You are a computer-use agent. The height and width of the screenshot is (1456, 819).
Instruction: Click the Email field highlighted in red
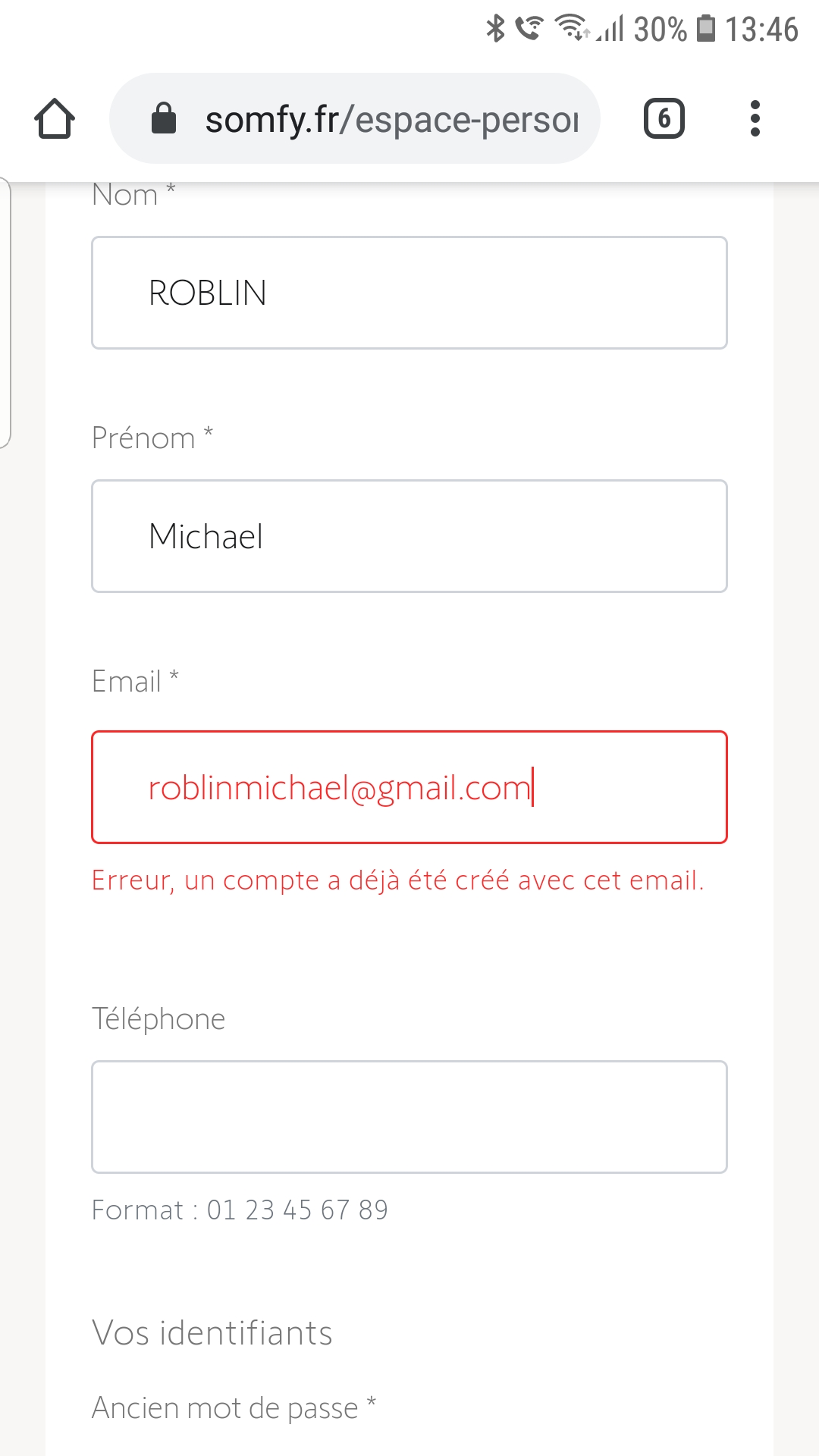(409, 787)
